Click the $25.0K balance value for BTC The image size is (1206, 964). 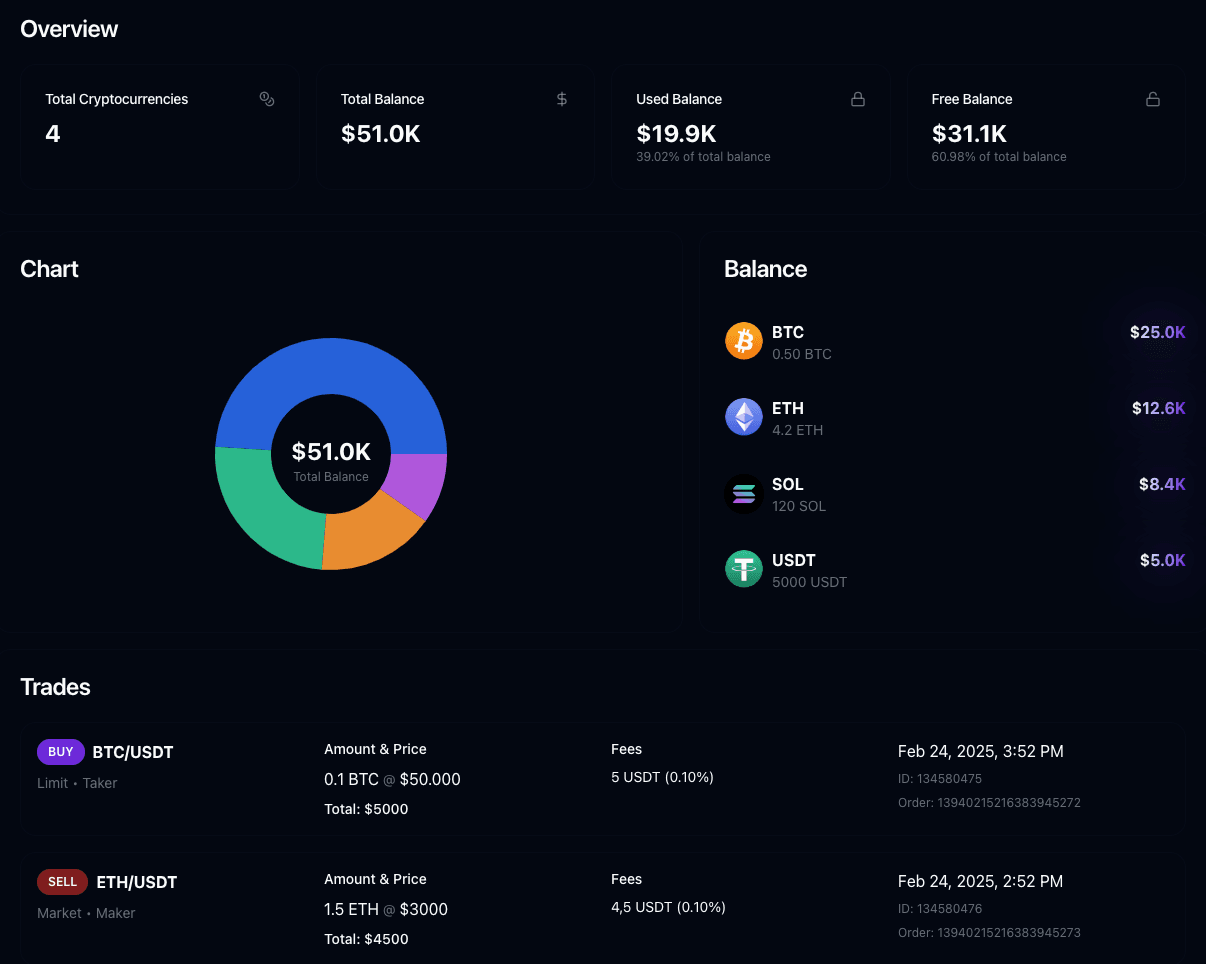tap(1157, 332)
